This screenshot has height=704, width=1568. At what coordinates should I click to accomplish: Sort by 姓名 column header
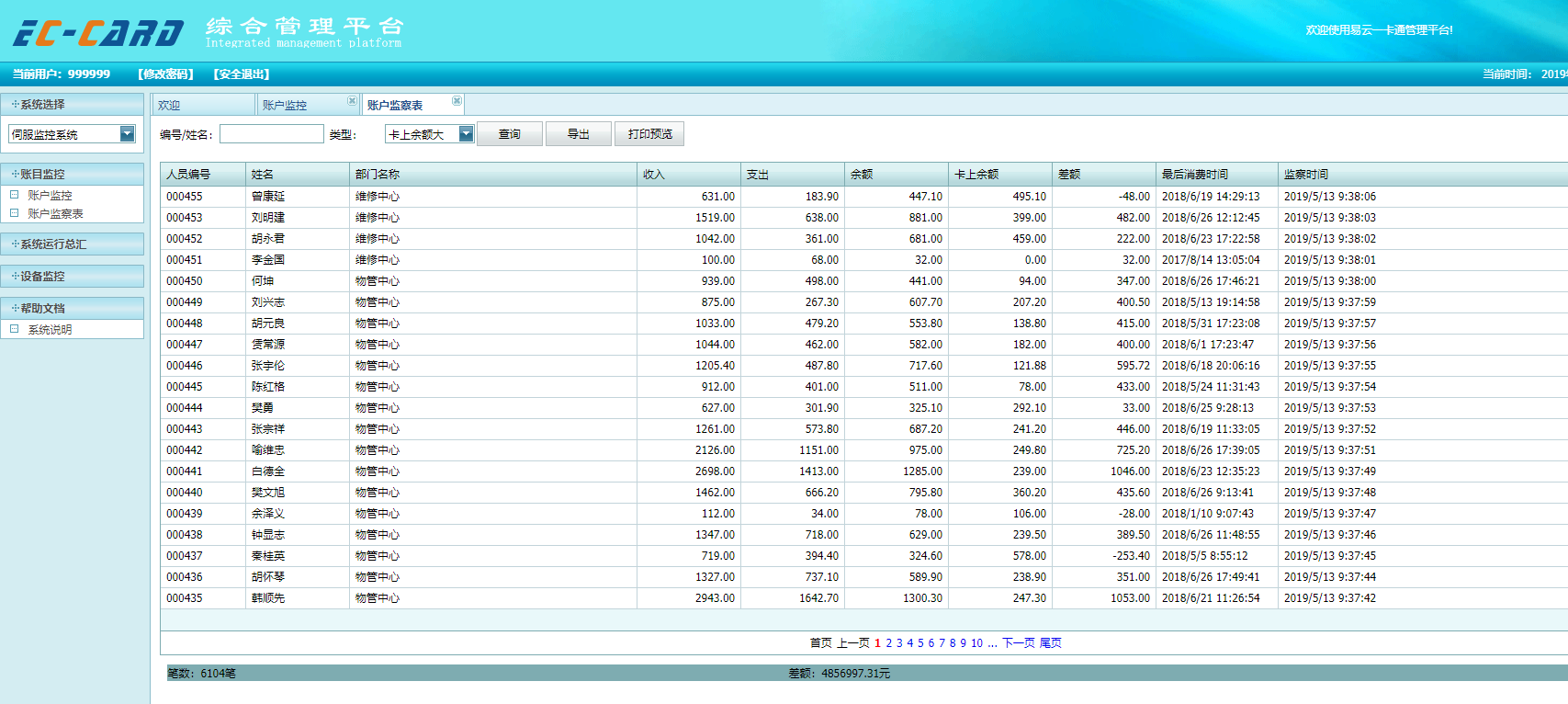[x=298, y=175]
